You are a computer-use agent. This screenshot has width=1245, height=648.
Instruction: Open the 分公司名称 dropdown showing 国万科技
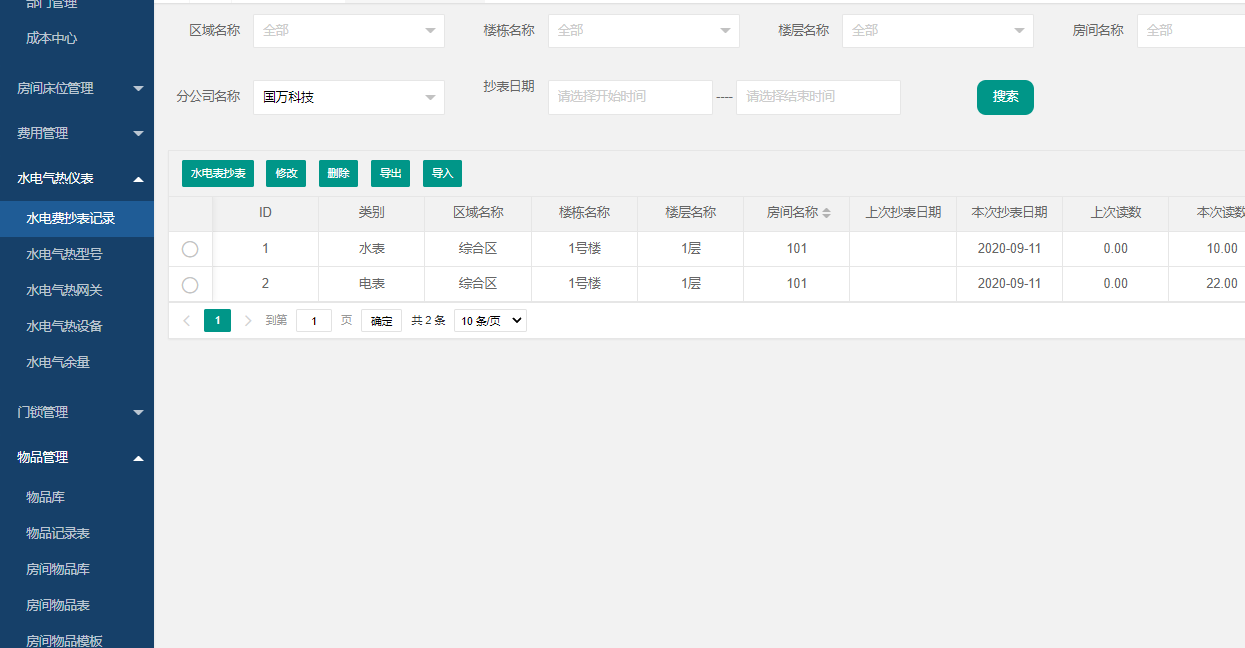pyautogui.click(x=348, y=98)
